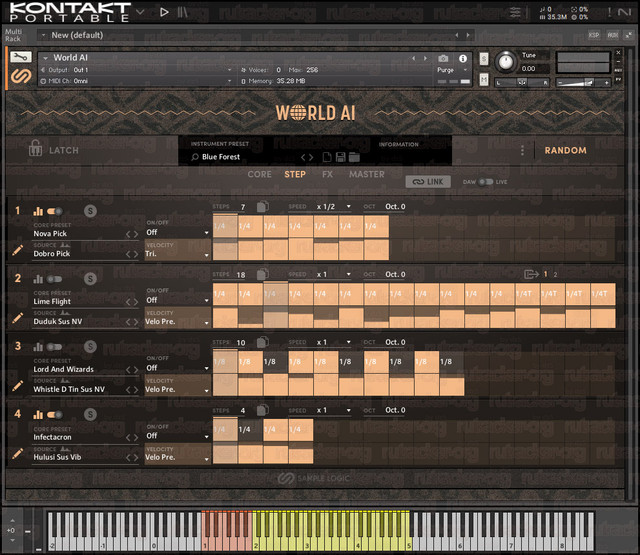Image resolution: width=640 pixels, height=555 pixels.
Task: Click step animator bars icon for core 2
Action: pos(38,279)
